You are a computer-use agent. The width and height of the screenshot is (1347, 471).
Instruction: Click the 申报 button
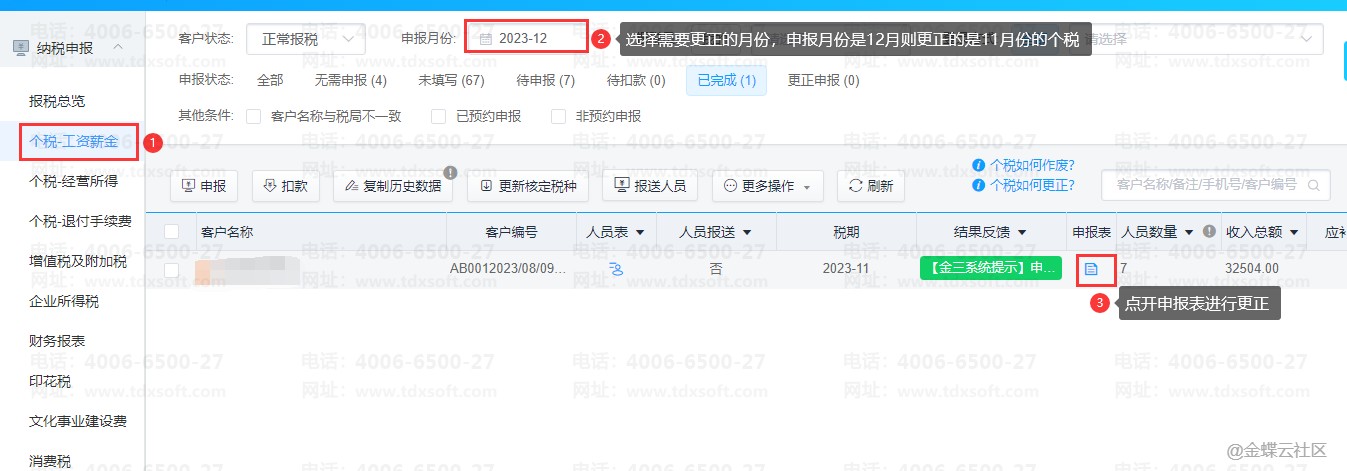204,186
